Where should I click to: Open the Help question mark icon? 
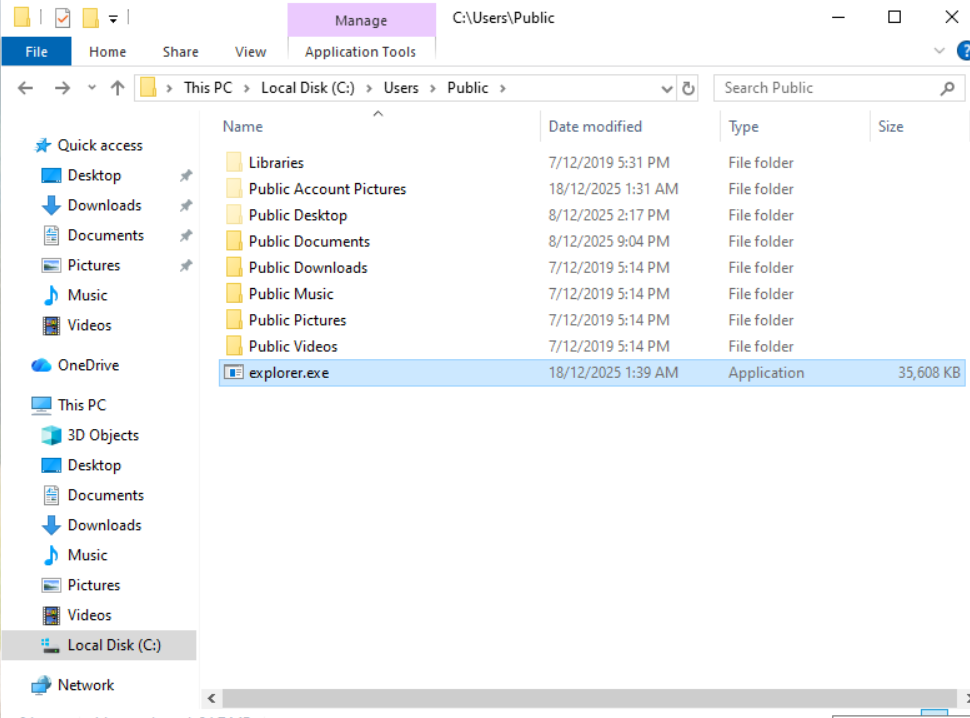962,51
